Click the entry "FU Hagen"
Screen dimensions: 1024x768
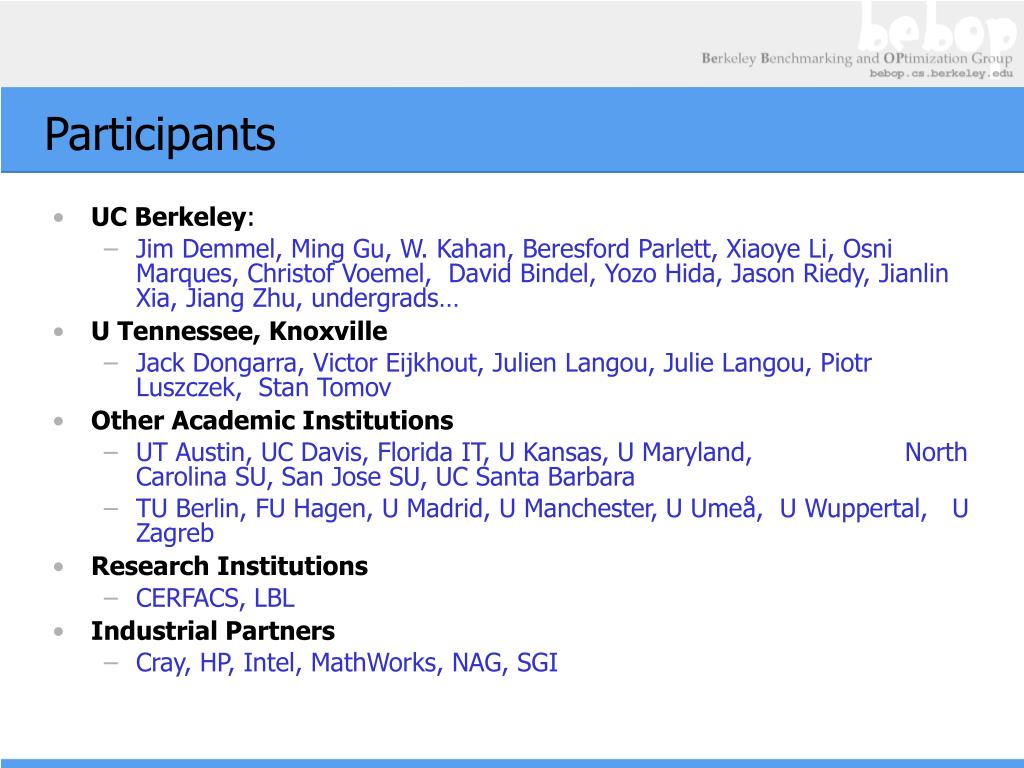click(x=310, y=509)
